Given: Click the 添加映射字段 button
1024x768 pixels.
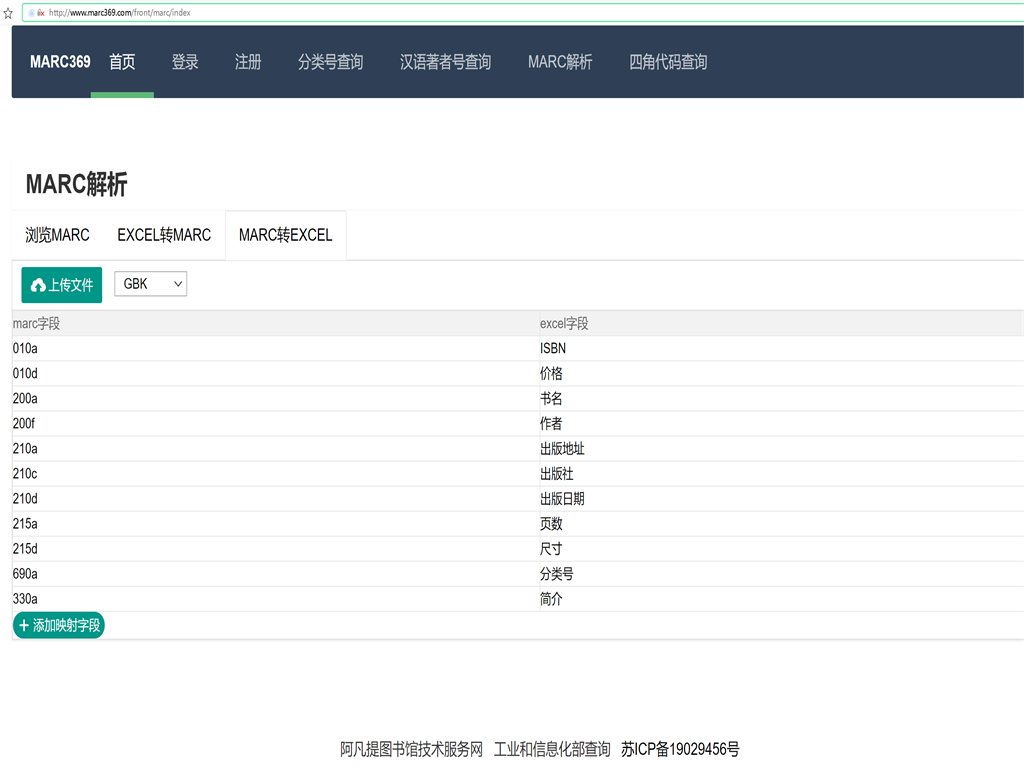Looking at the screenshot, I should [59, 625].
